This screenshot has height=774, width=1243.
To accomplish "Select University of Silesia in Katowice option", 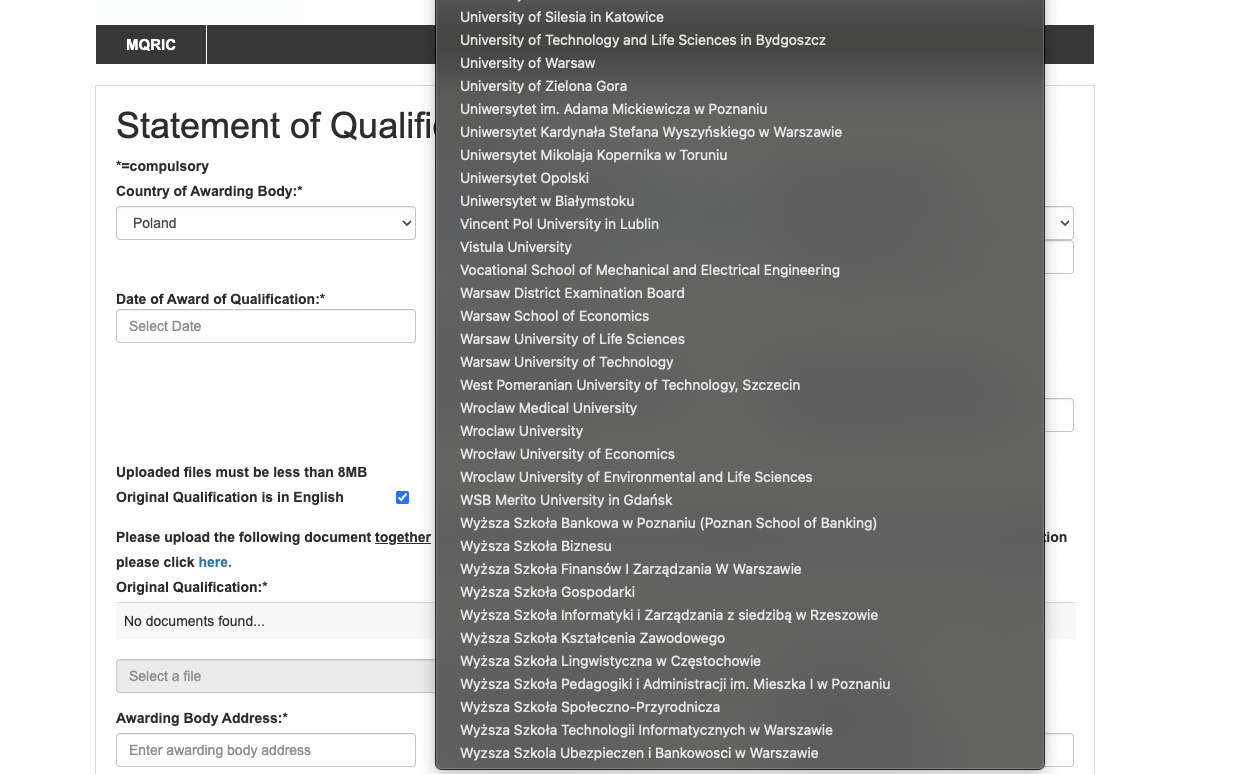I will (x=740, y=17).
